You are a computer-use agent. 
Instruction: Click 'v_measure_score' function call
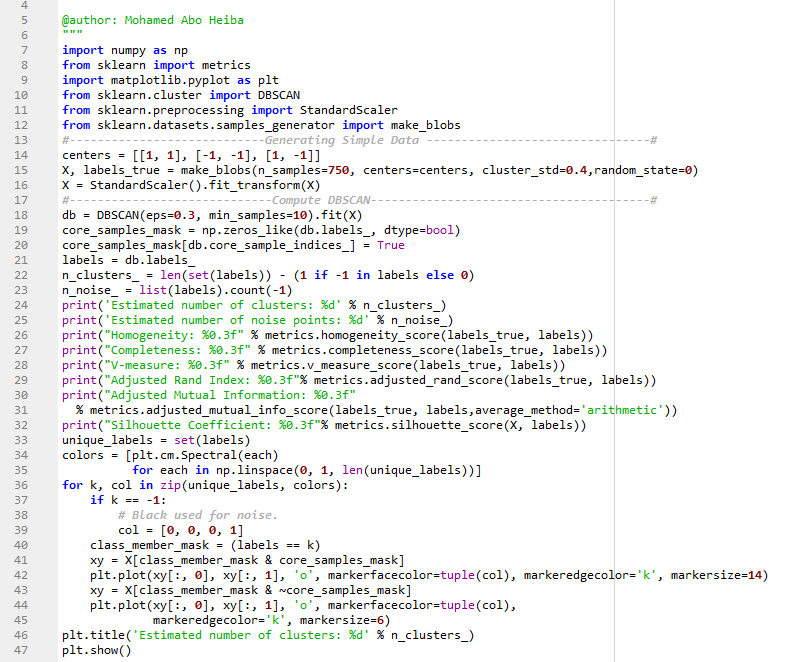(x=359, y=365)
